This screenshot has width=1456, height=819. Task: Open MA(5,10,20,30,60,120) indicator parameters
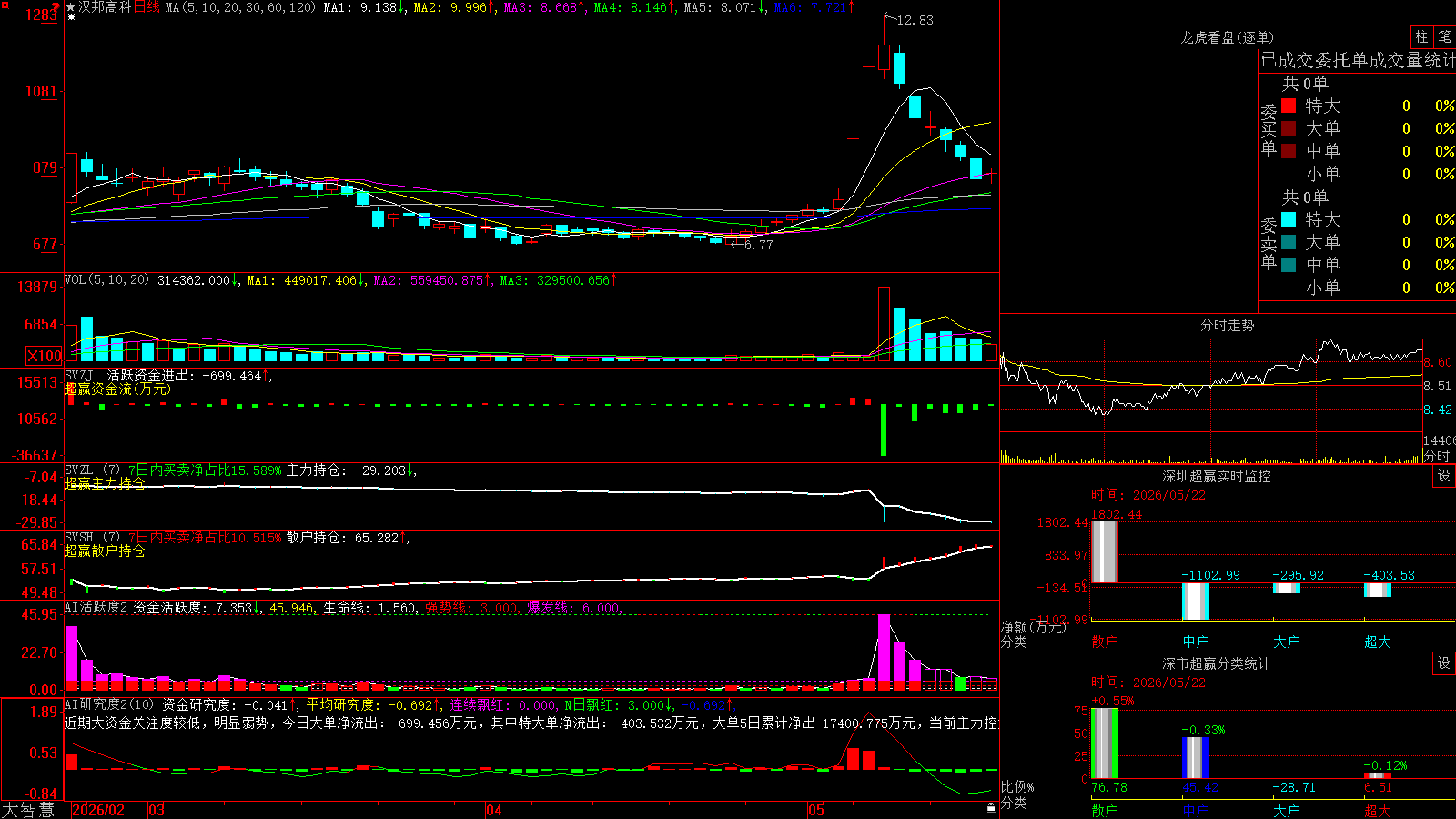(241, 7)
